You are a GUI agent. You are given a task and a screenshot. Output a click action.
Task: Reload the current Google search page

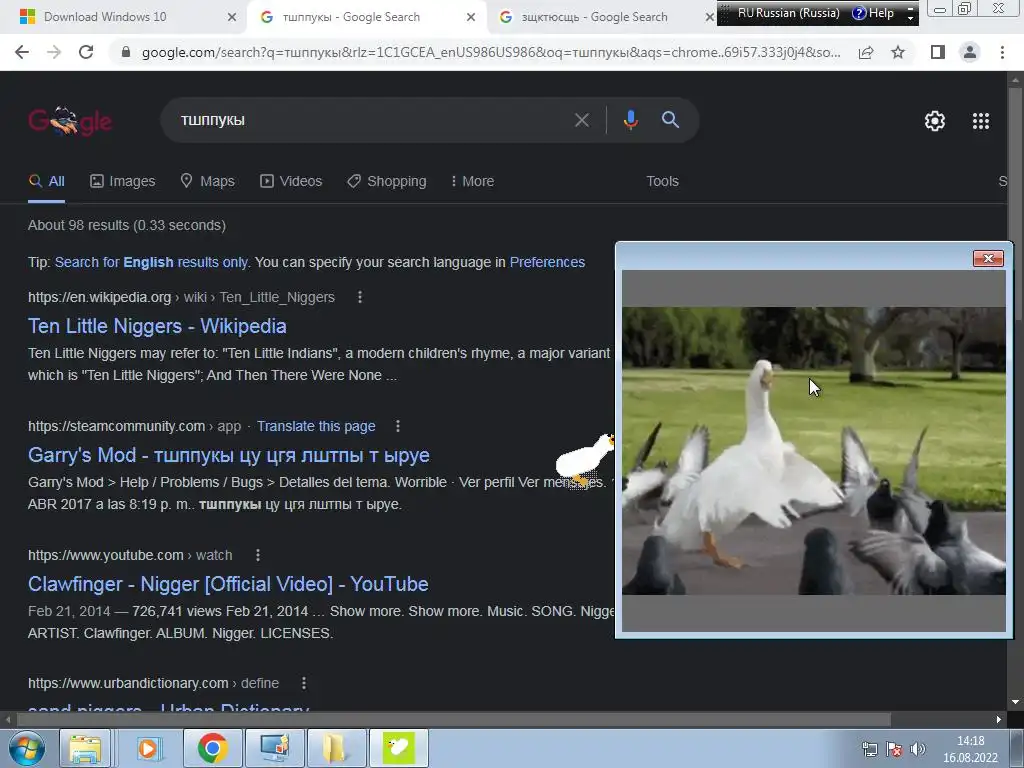click(x=86, y=52)
